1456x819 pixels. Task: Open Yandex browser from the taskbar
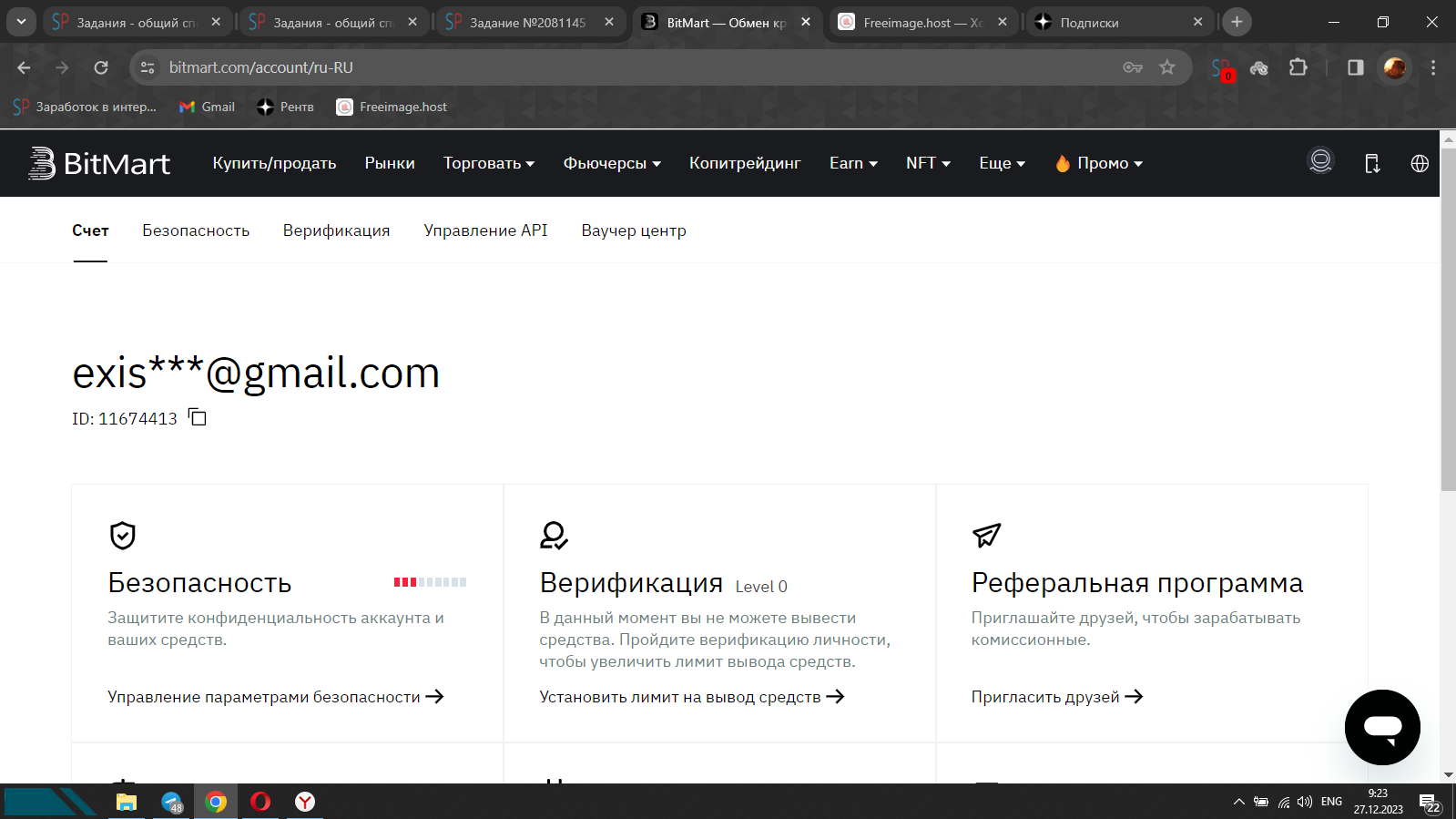coord(305,802)
